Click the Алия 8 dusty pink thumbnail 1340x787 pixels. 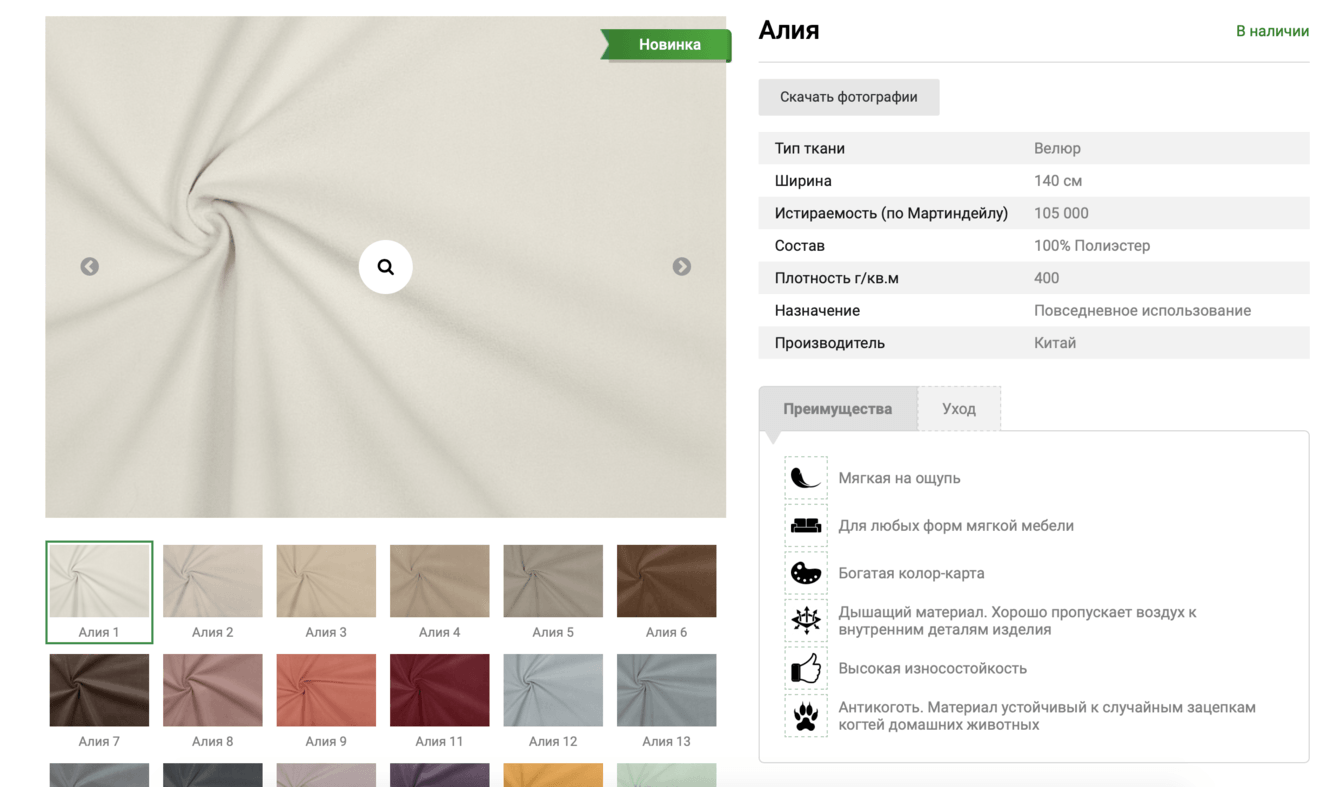[213, 690]
